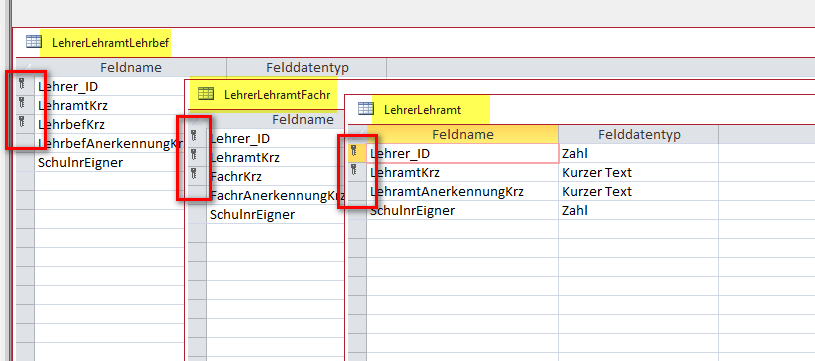Screen dimensions: 815x361
Task: Select the key row selector of LehramtKrz in LehrerLehramt
Action: click(x=357, y=172)
